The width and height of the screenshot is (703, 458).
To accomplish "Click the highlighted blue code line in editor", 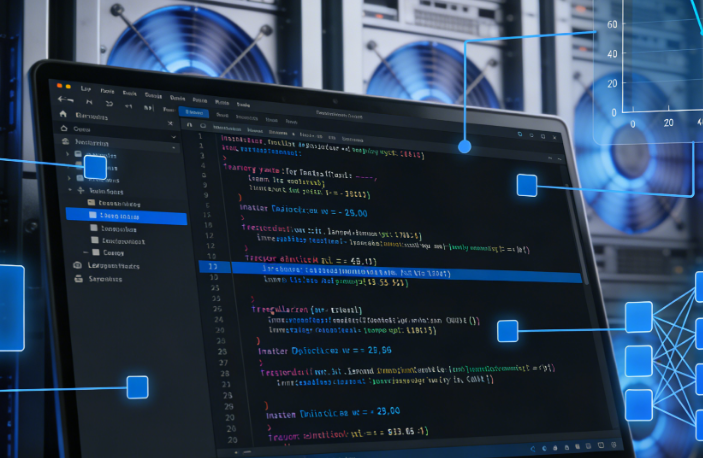I will 406,272.
